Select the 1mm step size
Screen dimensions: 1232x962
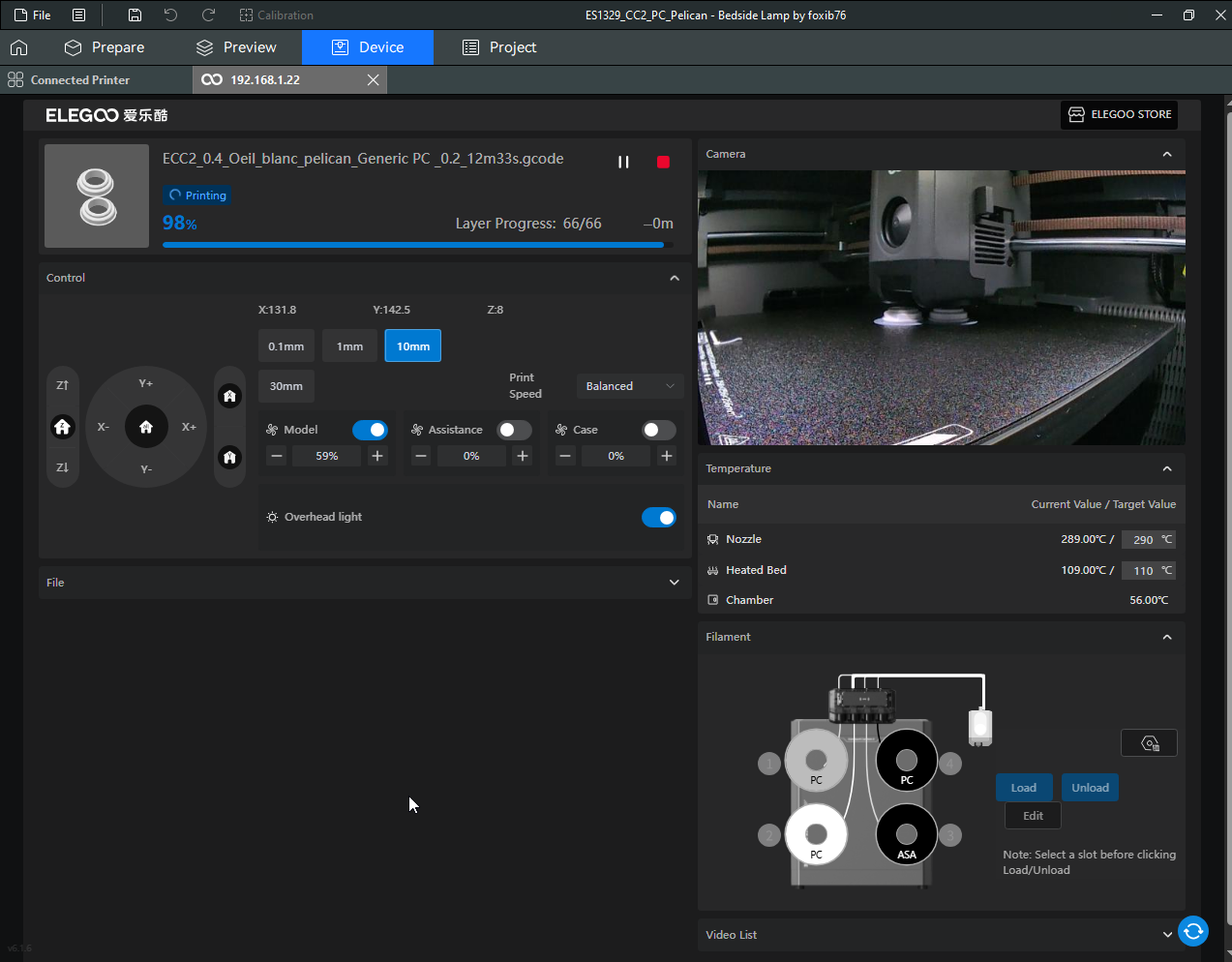[349, 346]
